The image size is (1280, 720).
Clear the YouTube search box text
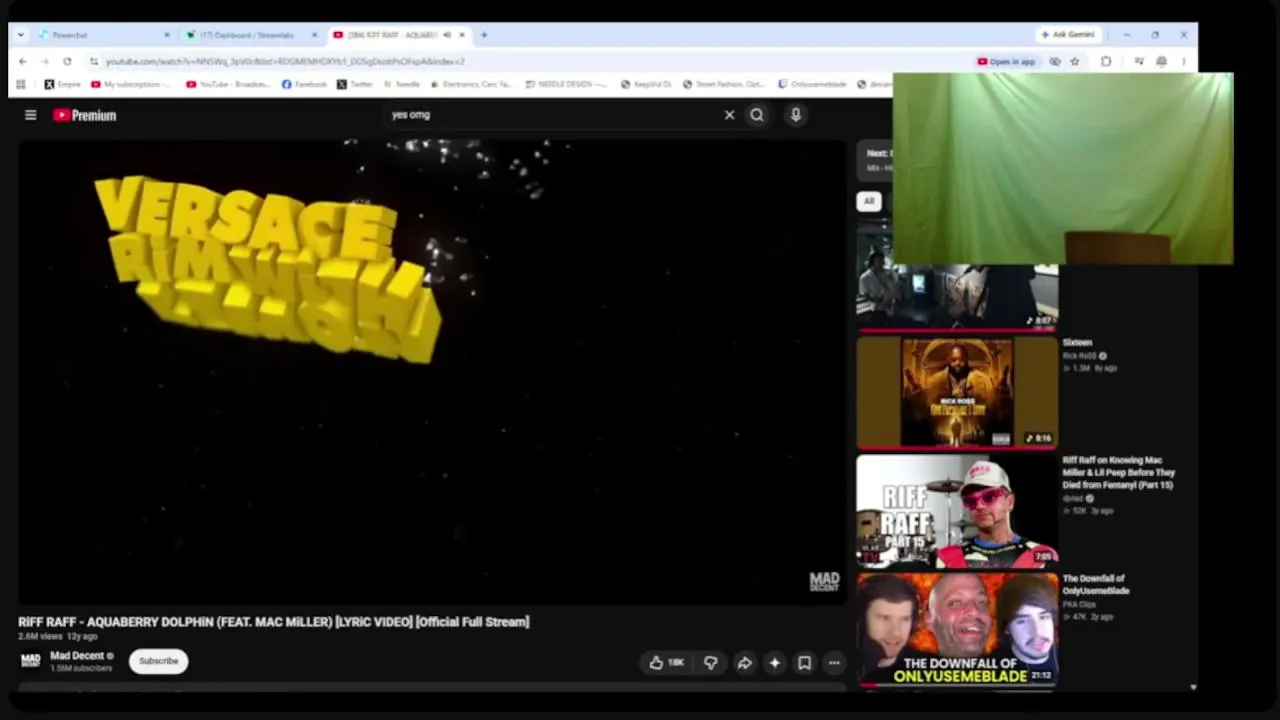coord(729,115)
